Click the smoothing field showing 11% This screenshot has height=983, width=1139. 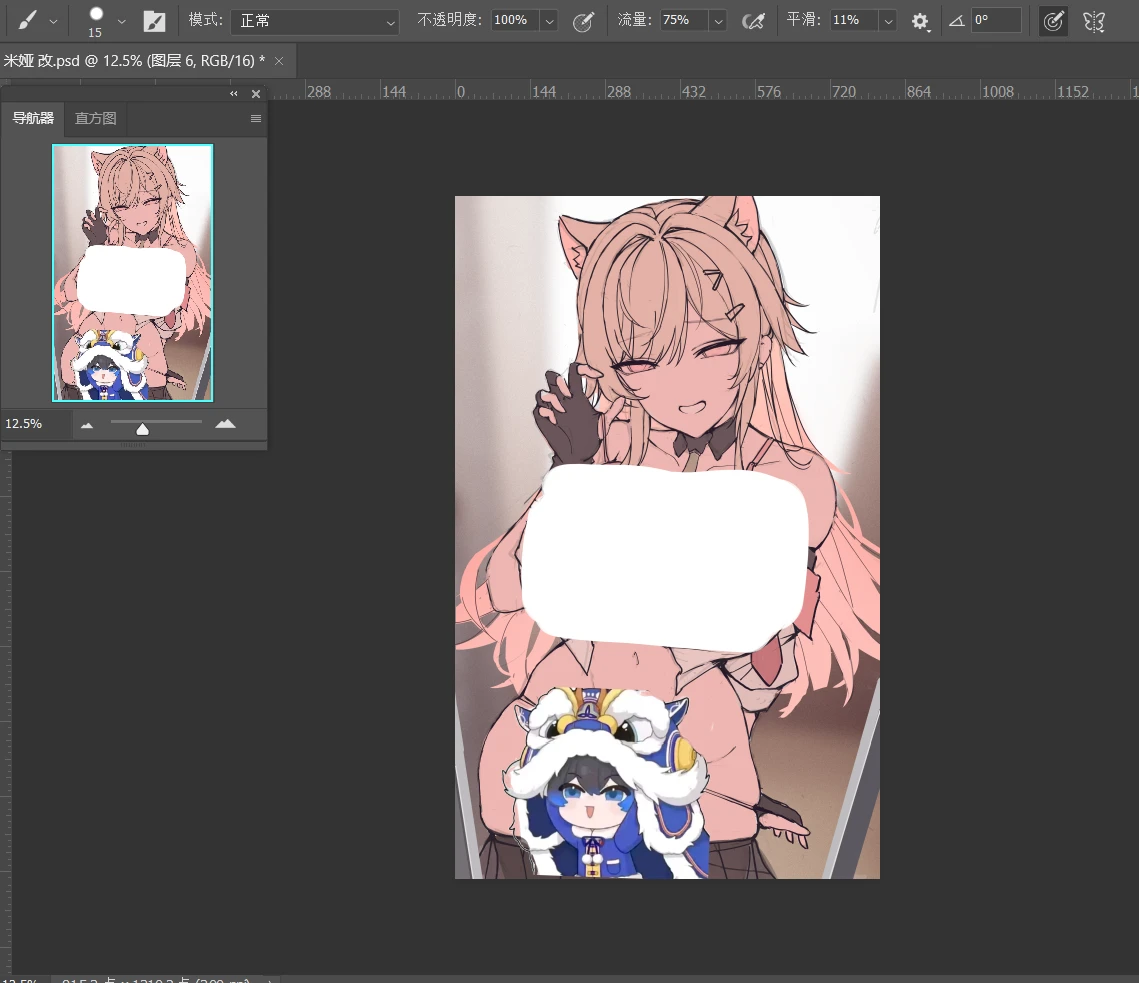click(x=854, y=20)
